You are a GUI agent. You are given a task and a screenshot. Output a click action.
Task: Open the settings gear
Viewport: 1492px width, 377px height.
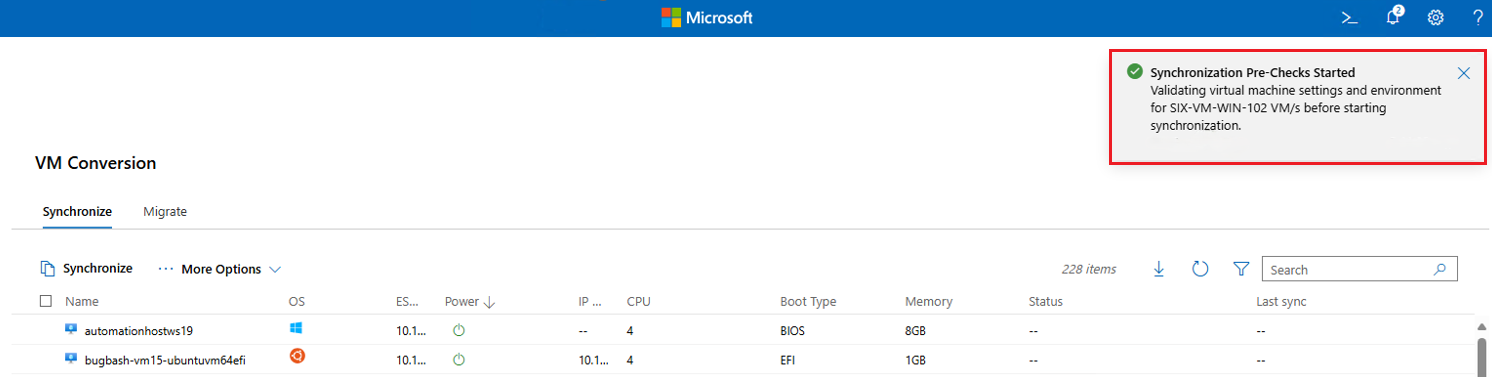[x=1436, y=18]
